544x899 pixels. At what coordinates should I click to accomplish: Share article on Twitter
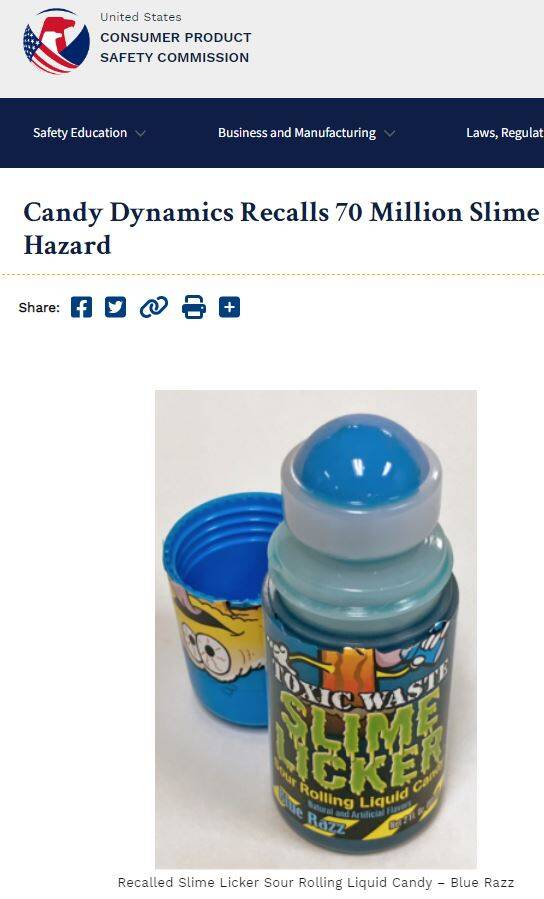coord(115,307)
